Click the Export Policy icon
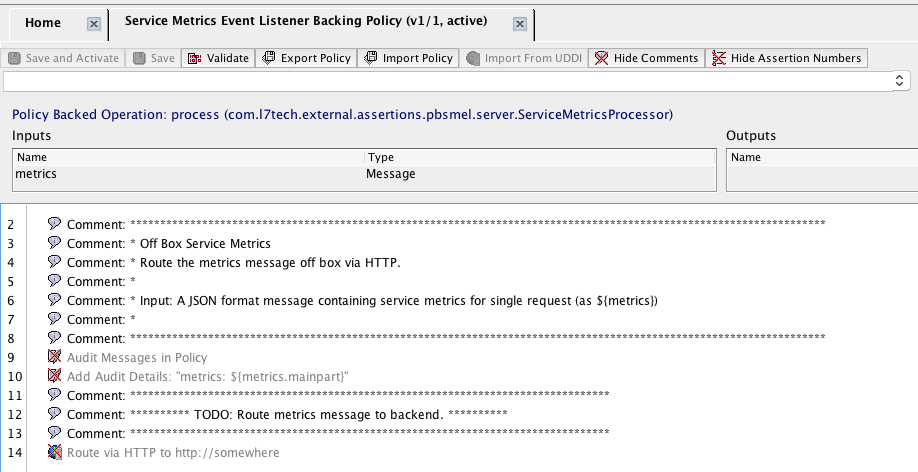Image resolution: width=918 pixels, height=472 pixels. (268, 58)
